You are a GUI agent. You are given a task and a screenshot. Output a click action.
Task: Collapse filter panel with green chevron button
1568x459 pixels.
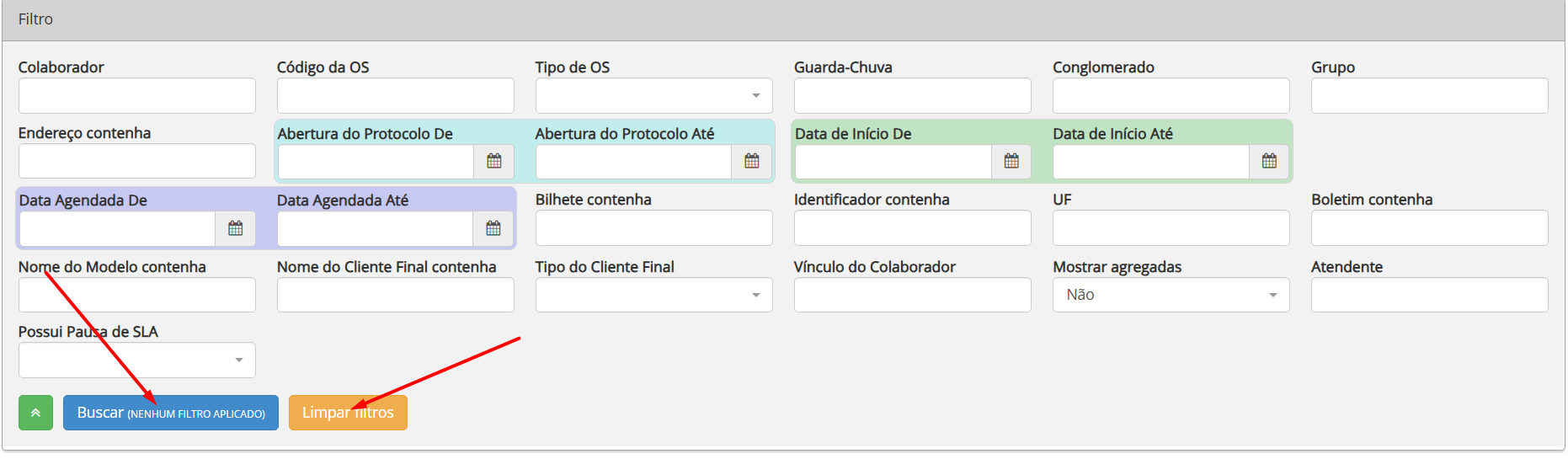coord(35,413)
